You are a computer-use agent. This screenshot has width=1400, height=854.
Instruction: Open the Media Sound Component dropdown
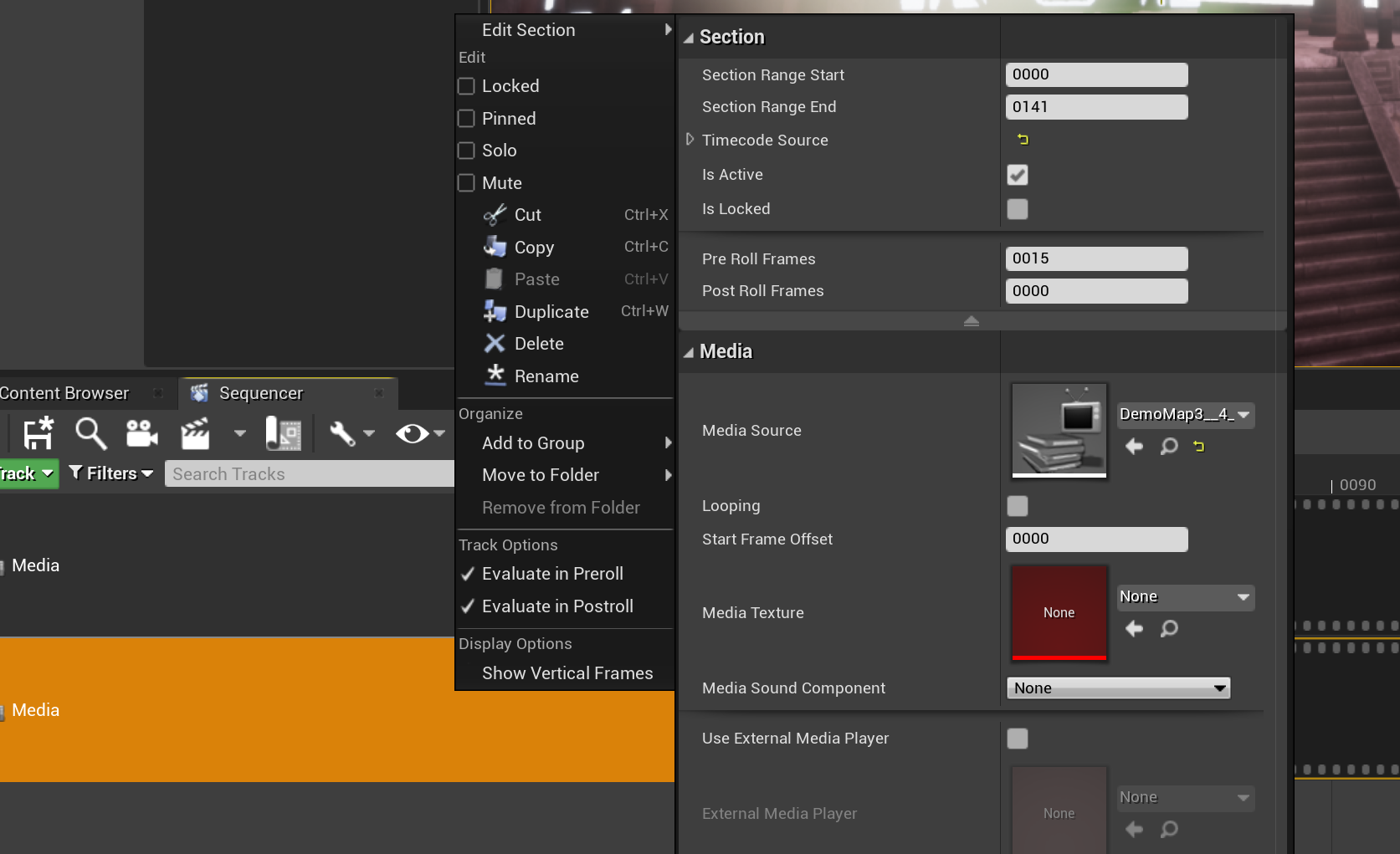coord(1118,688)
